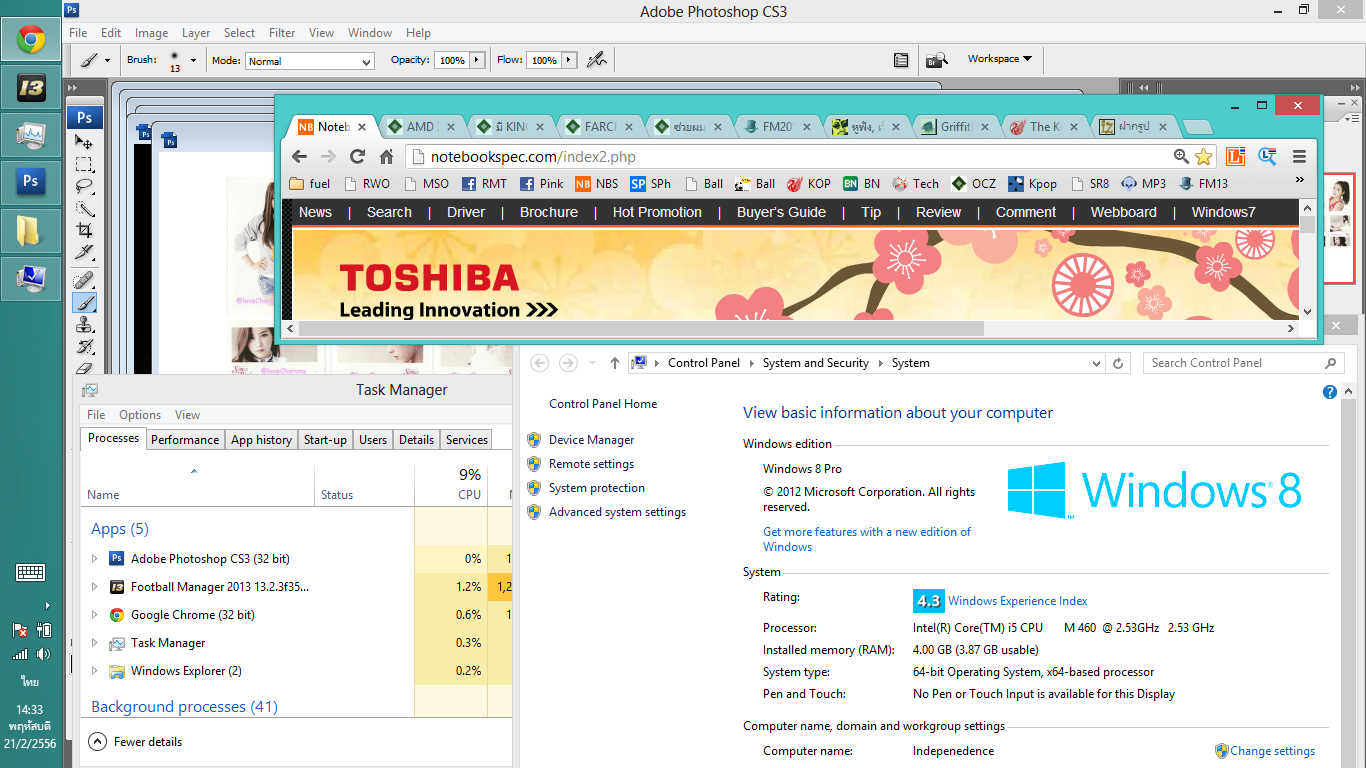Open Football Manager 13 from the taskbar

[x=31, y=88]
